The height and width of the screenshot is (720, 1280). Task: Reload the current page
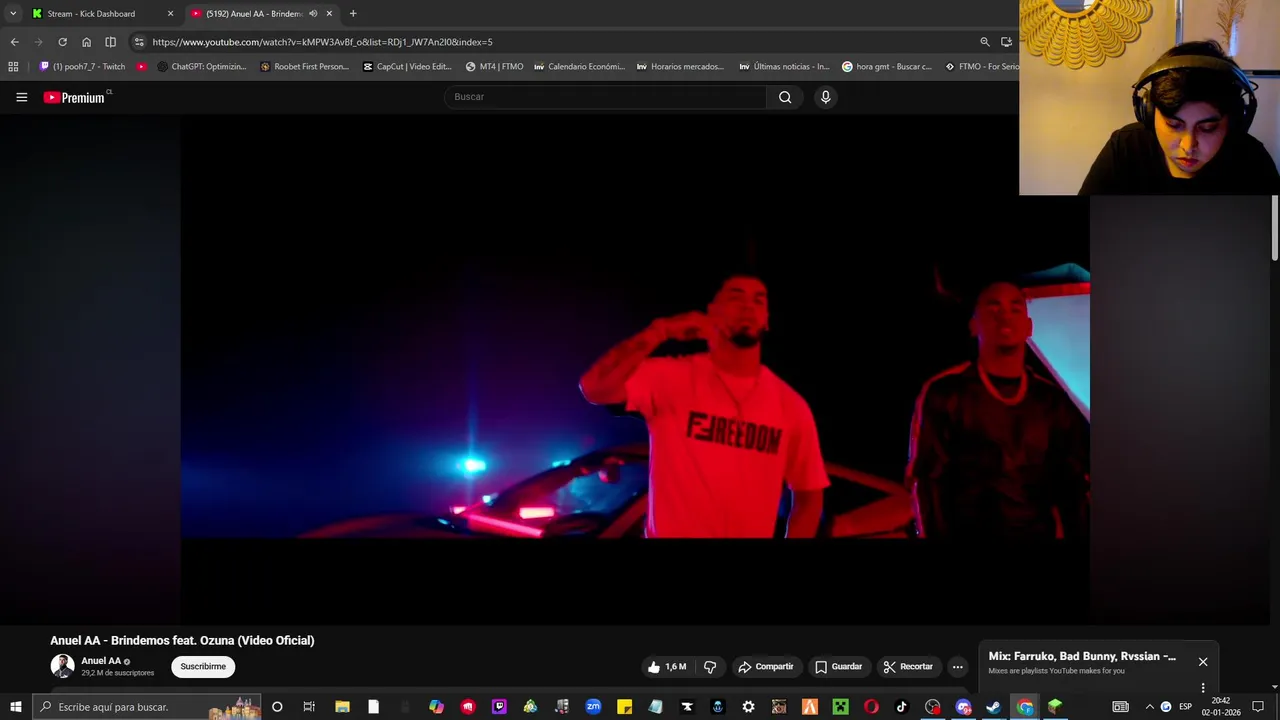pyautogui.click(x=62, y=42)
